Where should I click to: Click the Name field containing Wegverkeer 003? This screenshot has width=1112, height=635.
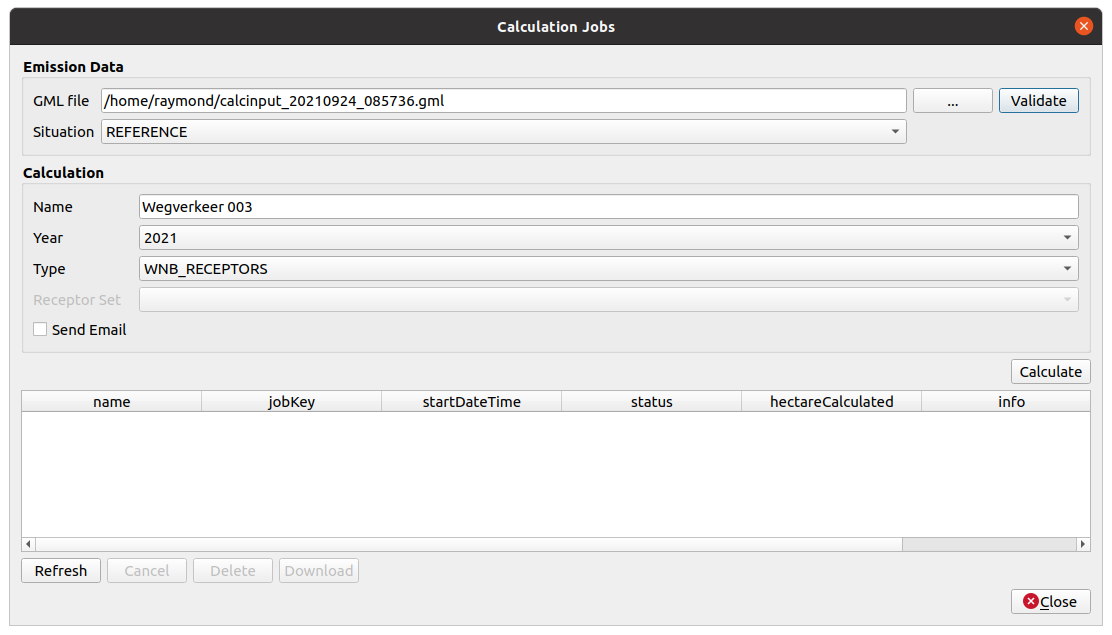click(x=608, y=207)
